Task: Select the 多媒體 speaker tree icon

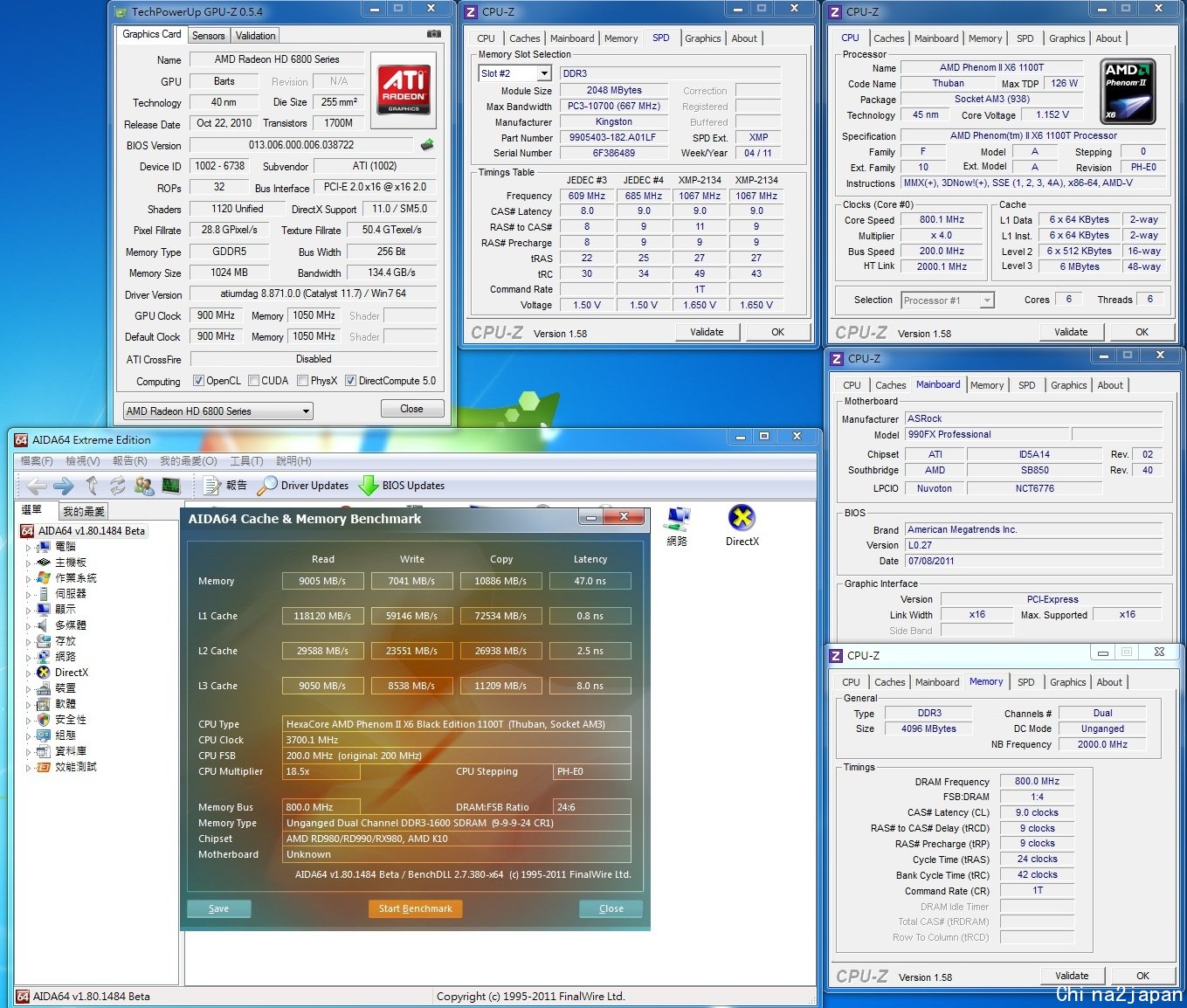Action: (44, 625)
